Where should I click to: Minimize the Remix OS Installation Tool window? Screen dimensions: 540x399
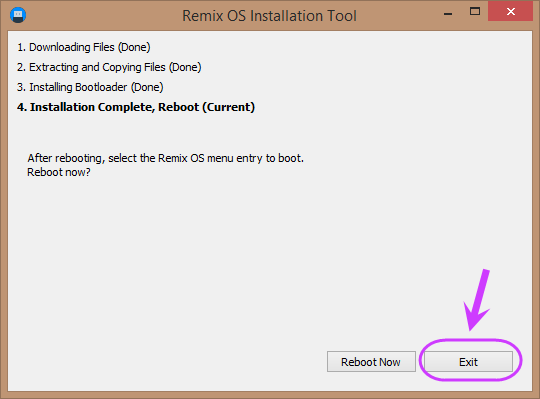coord(448,14)
